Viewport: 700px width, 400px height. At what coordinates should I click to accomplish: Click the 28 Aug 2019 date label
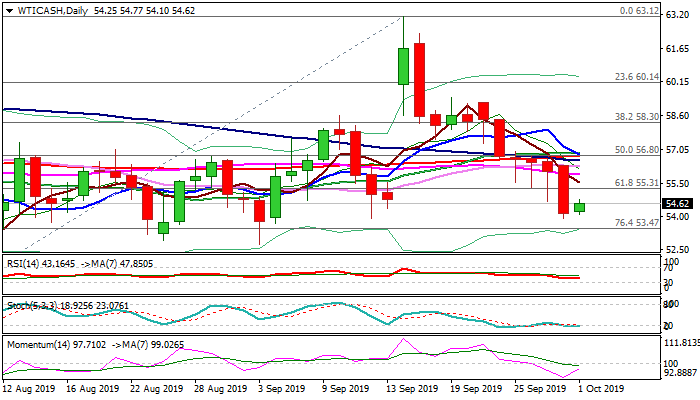click(221, 388)
